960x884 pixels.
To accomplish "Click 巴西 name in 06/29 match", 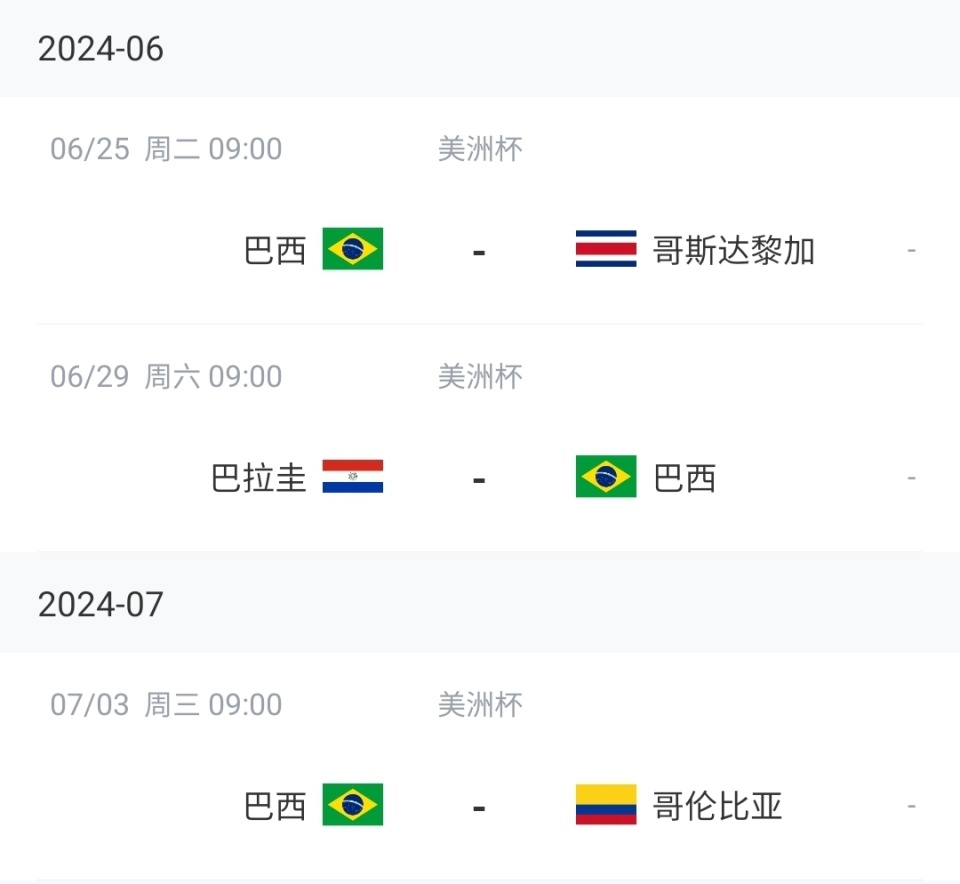I will click(685, 478).
